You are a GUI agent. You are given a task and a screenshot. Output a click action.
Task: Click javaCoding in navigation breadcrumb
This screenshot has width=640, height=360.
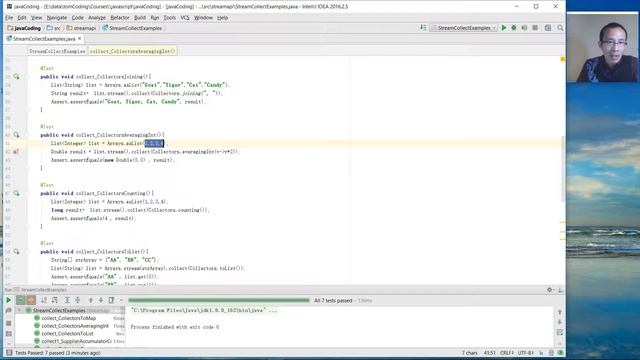[24, 28]
